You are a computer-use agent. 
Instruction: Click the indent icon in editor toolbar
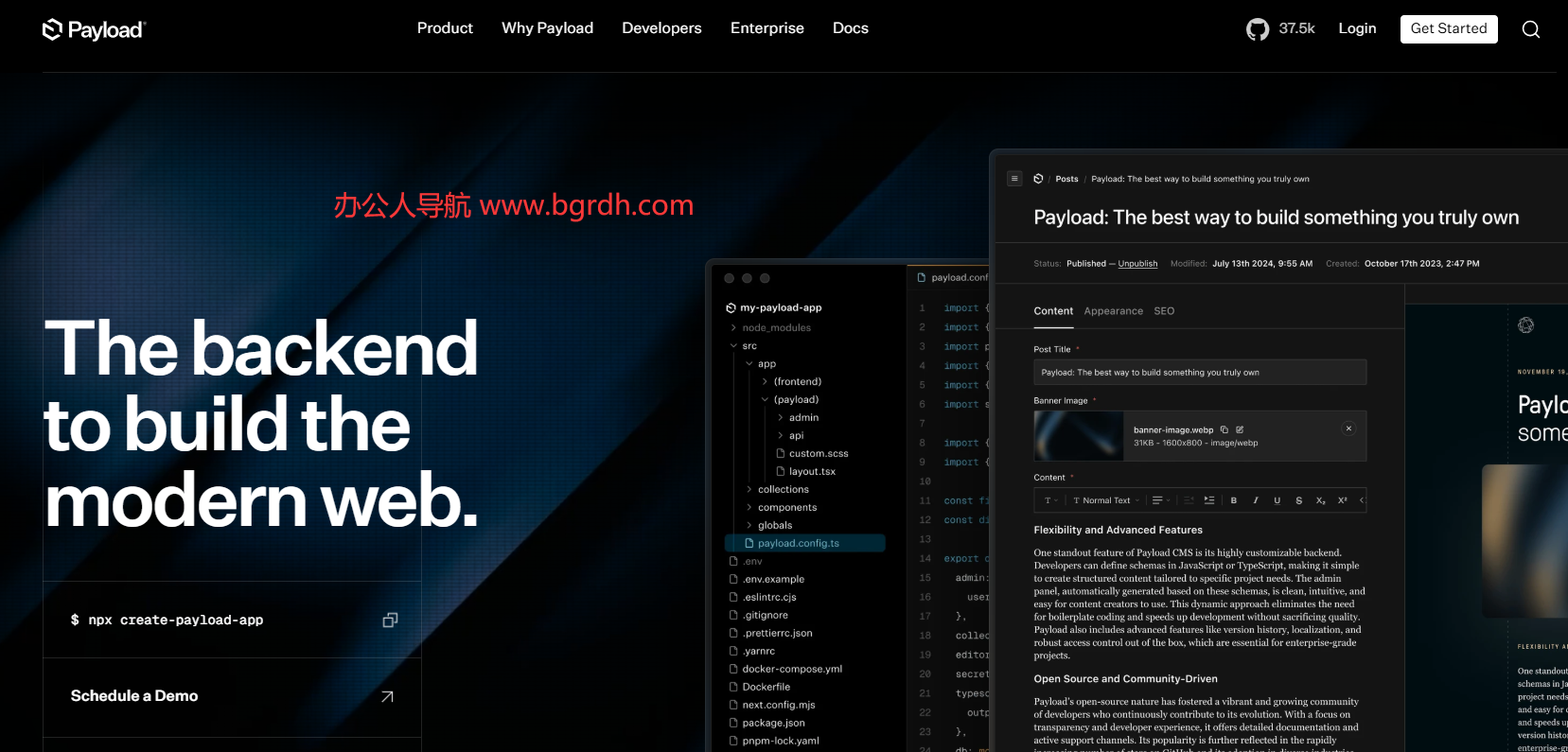(1209, 500)
